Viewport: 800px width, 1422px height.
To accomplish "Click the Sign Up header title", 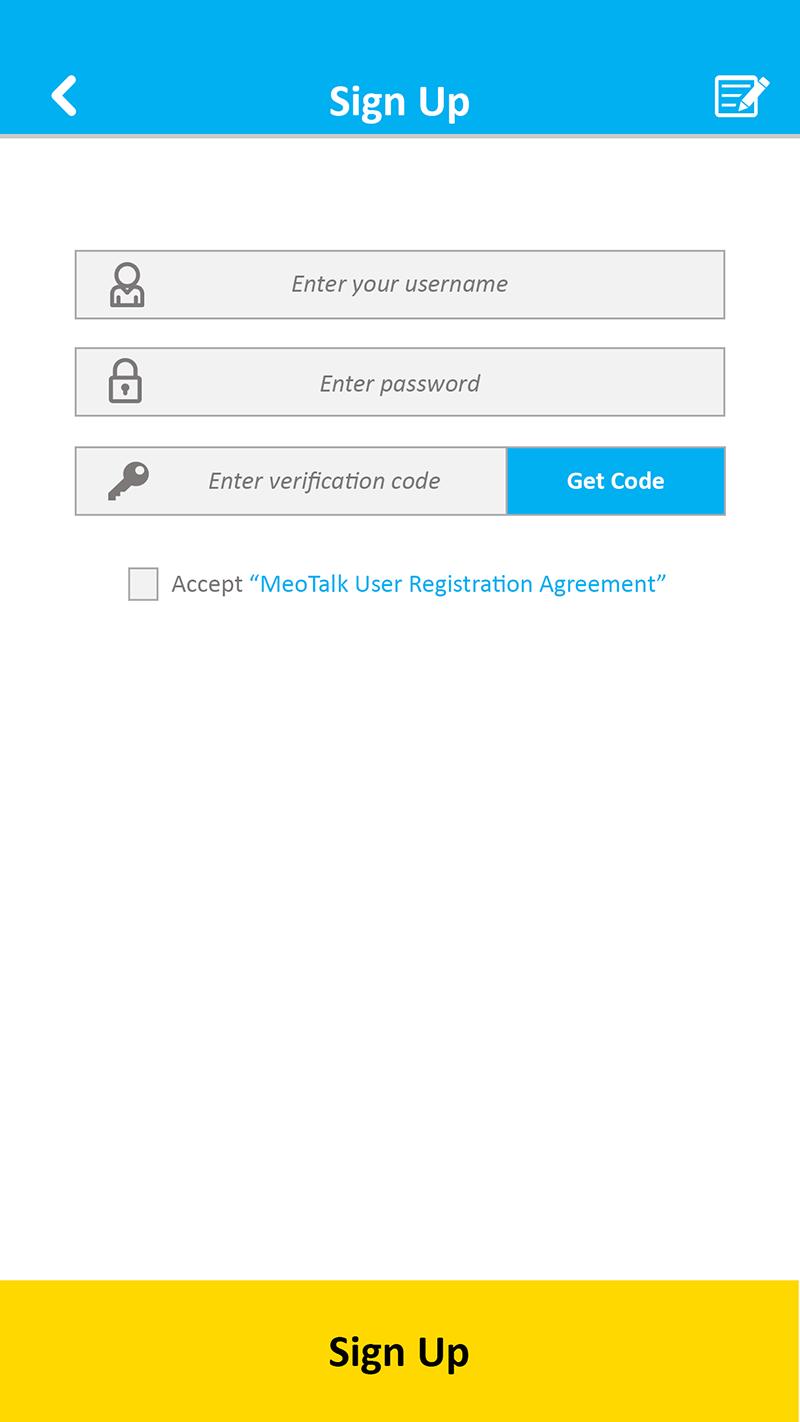I will tap(399, 101).
